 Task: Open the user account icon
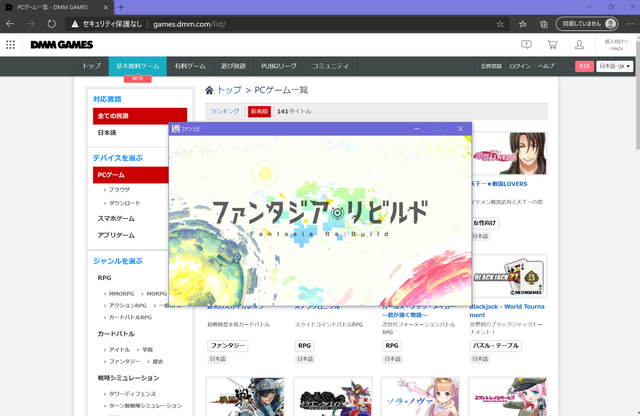coord(579,44)
